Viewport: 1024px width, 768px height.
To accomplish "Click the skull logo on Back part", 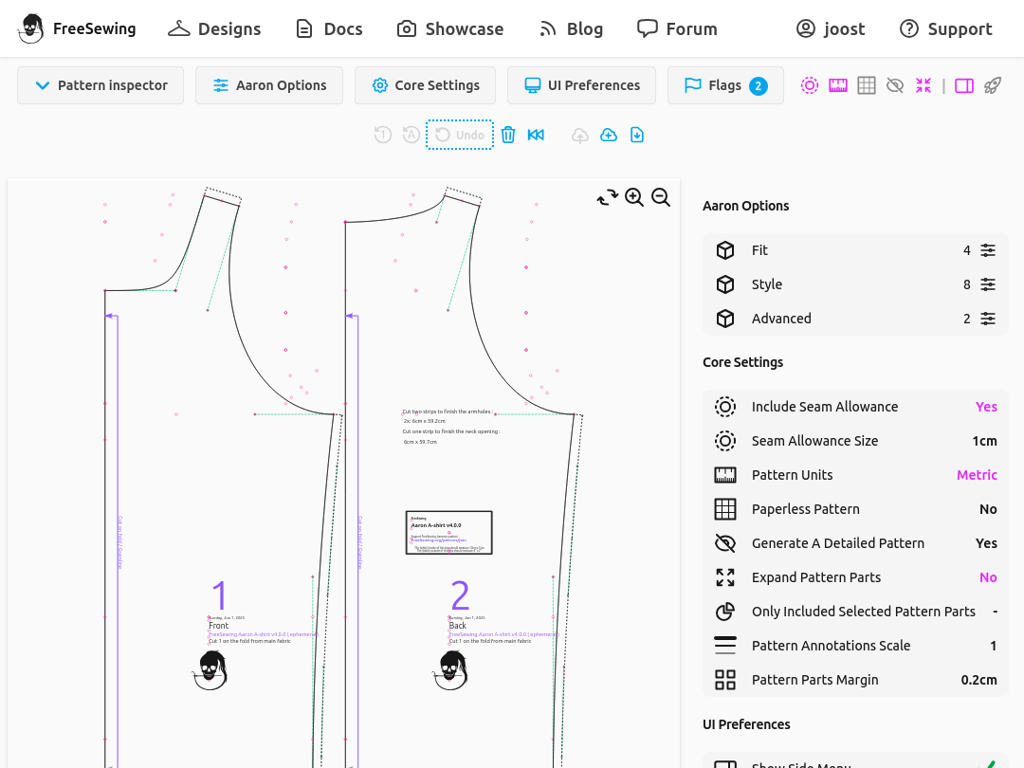I will coord(451,670).
